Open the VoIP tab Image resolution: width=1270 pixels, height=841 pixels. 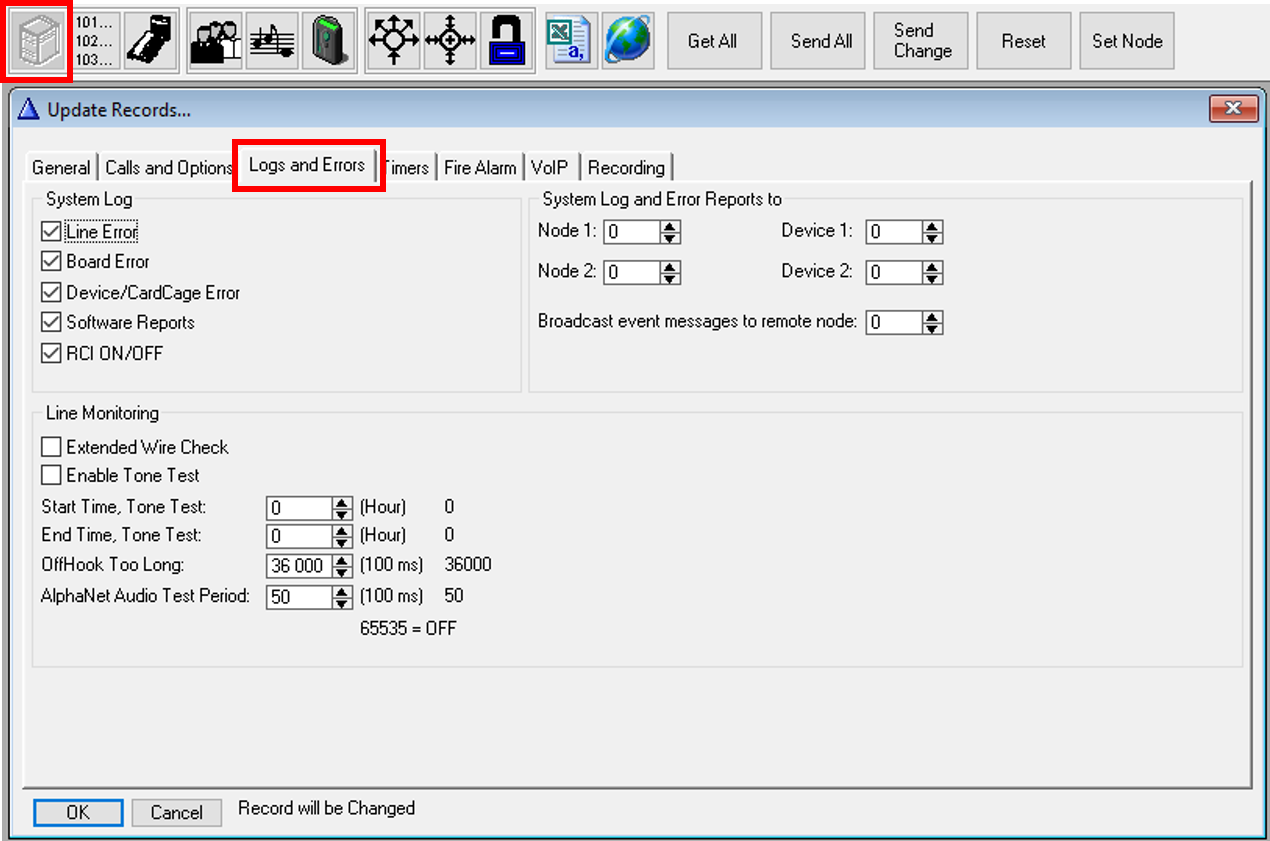[550, 168]
